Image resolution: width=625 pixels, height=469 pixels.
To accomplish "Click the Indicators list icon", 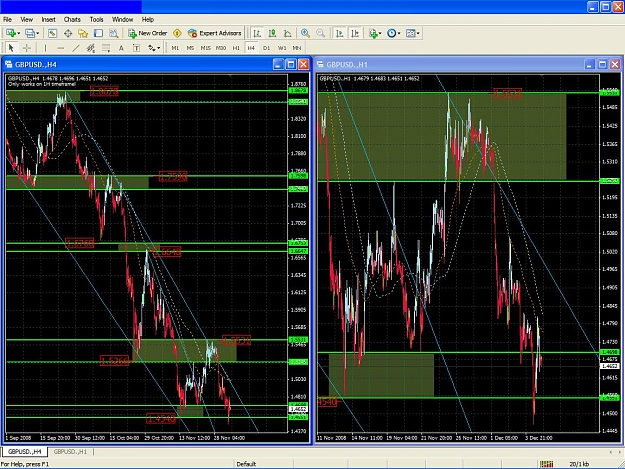I will pyautogui.click(x=373, y=33).
